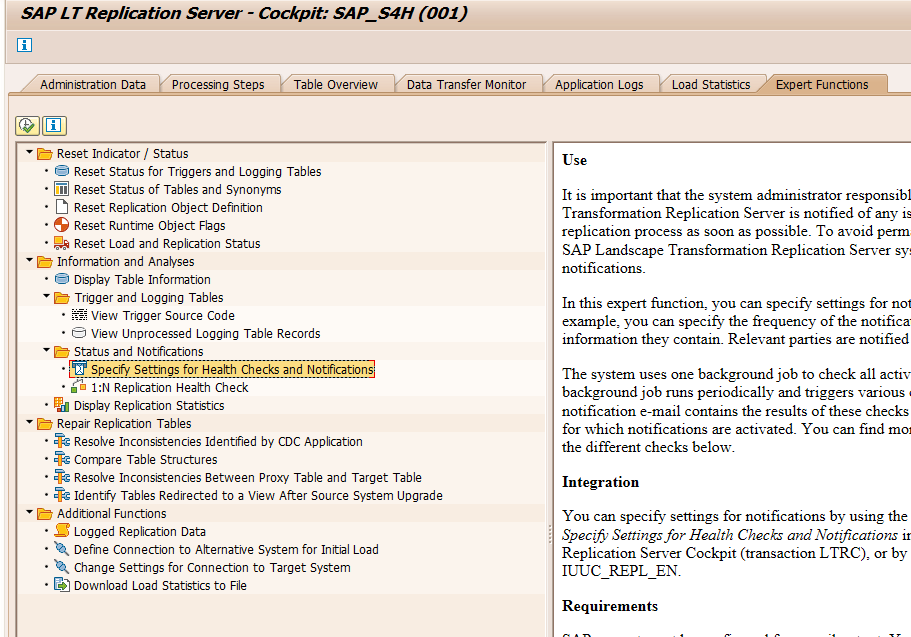Click the Repair Replication Tables folder icon
The image size is (911, 637).
(45, 424)
